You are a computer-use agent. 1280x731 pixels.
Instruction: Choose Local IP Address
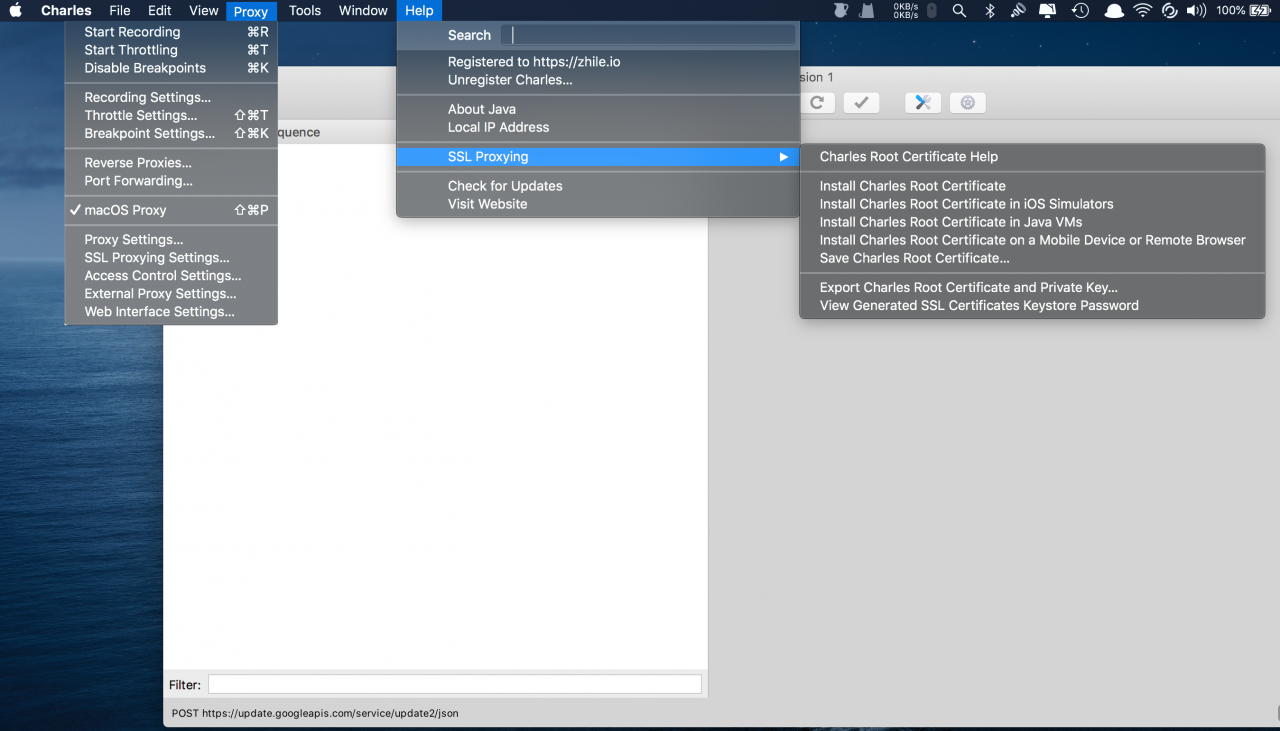598,127
